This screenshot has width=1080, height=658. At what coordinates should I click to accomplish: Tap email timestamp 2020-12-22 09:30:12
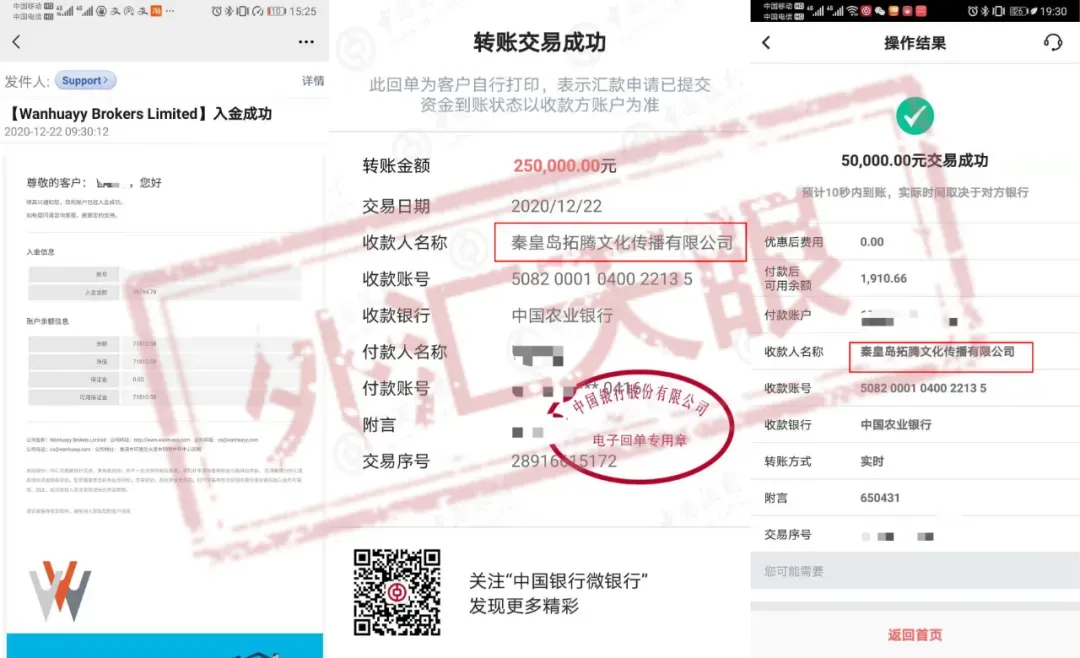56,132
